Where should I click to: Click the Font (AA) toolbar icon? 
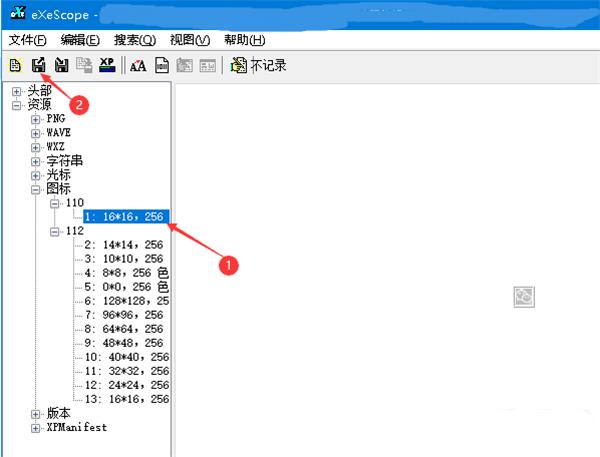point(138,66)
